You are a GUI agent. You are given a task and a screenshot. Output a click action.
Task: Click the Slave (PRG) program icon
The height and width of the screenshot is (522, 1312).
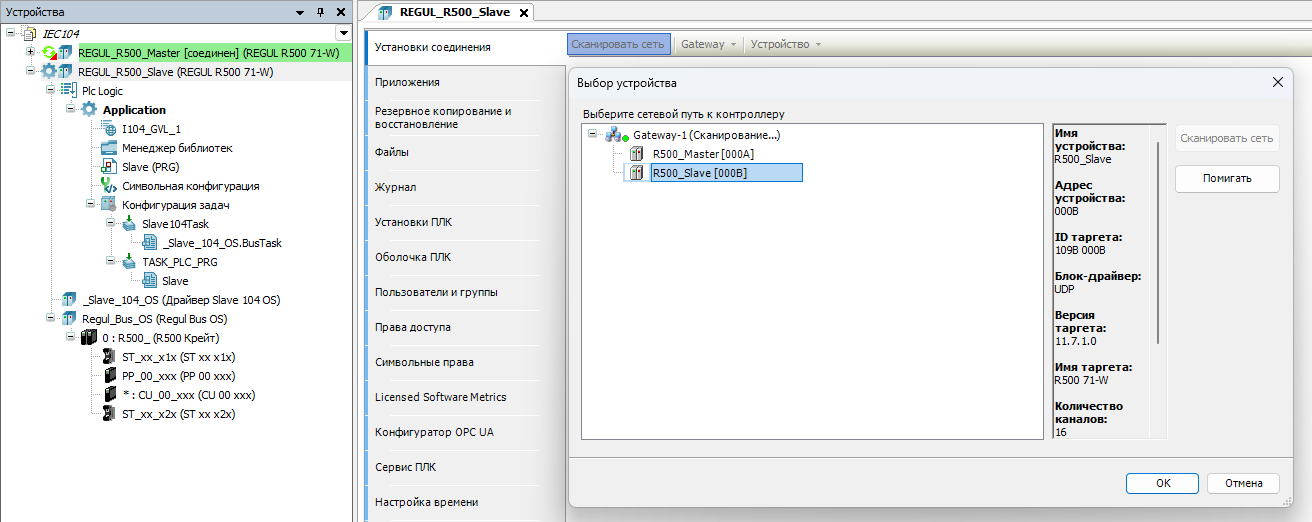[110, 167]
